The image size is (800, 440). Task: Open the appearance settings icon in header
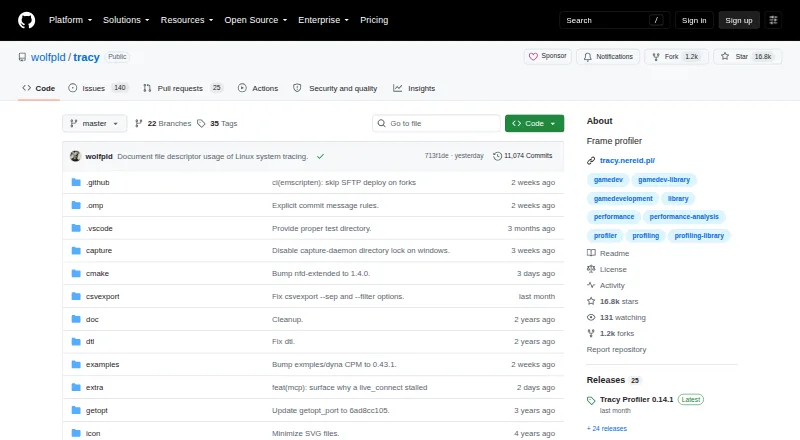point(773,20)
